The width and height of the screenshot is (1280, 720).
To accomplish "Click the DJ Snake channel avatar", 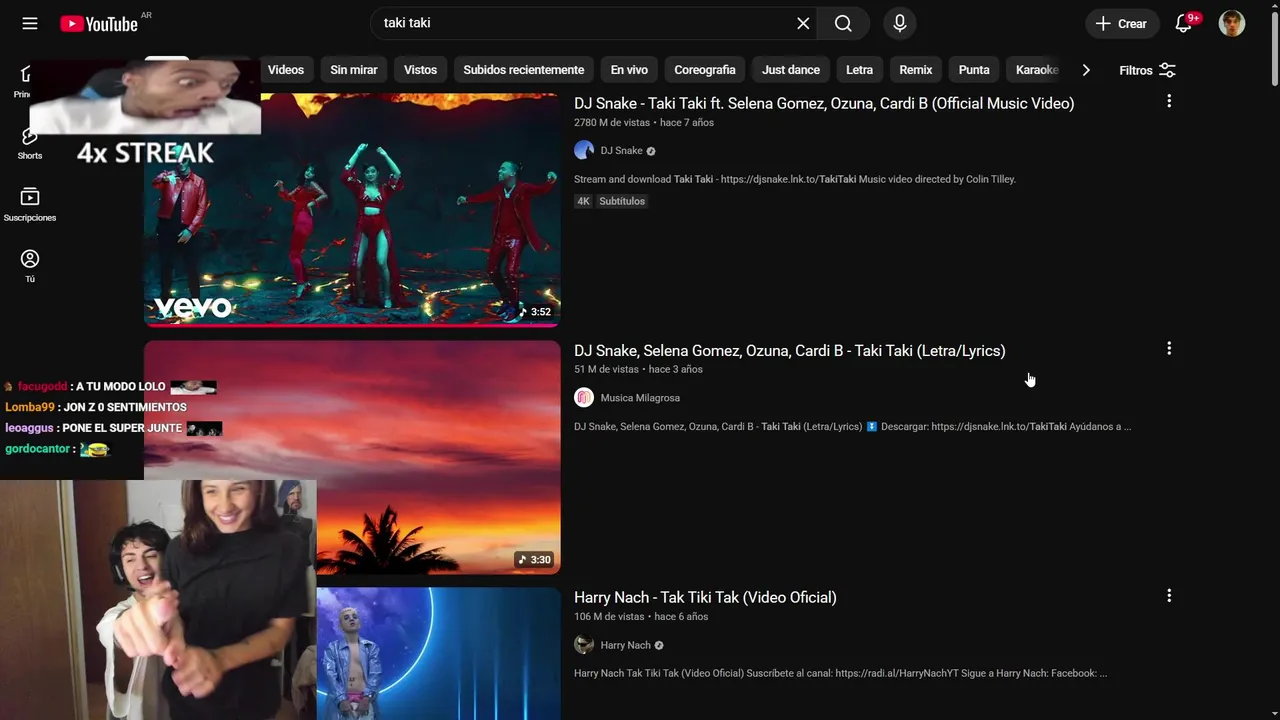I will [x=584, y=151].
